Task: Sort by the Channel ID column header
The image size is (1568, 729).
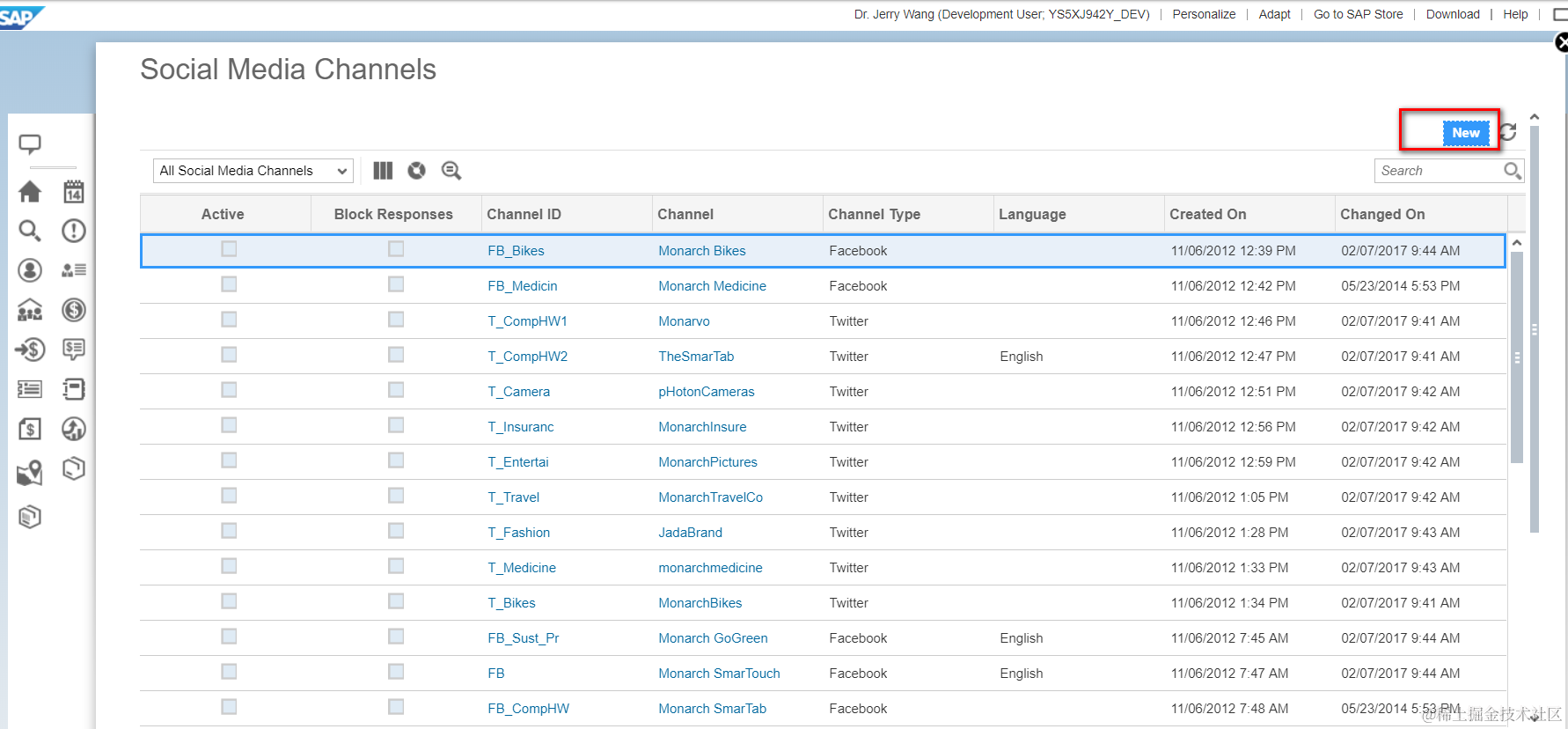Action: (567, 214)
